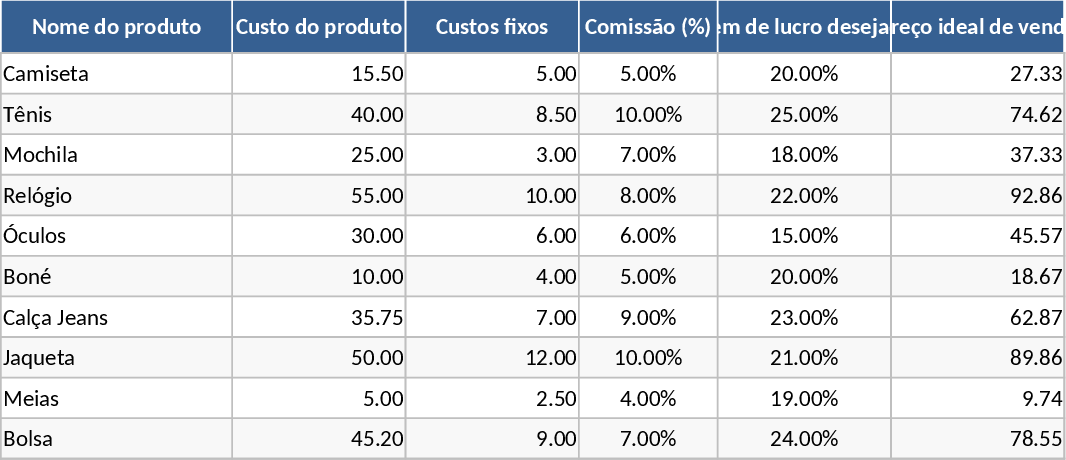Select the Camiseta product name cell
The image size is (1066, 460).
pyautogui.click(x=116, y=74)
